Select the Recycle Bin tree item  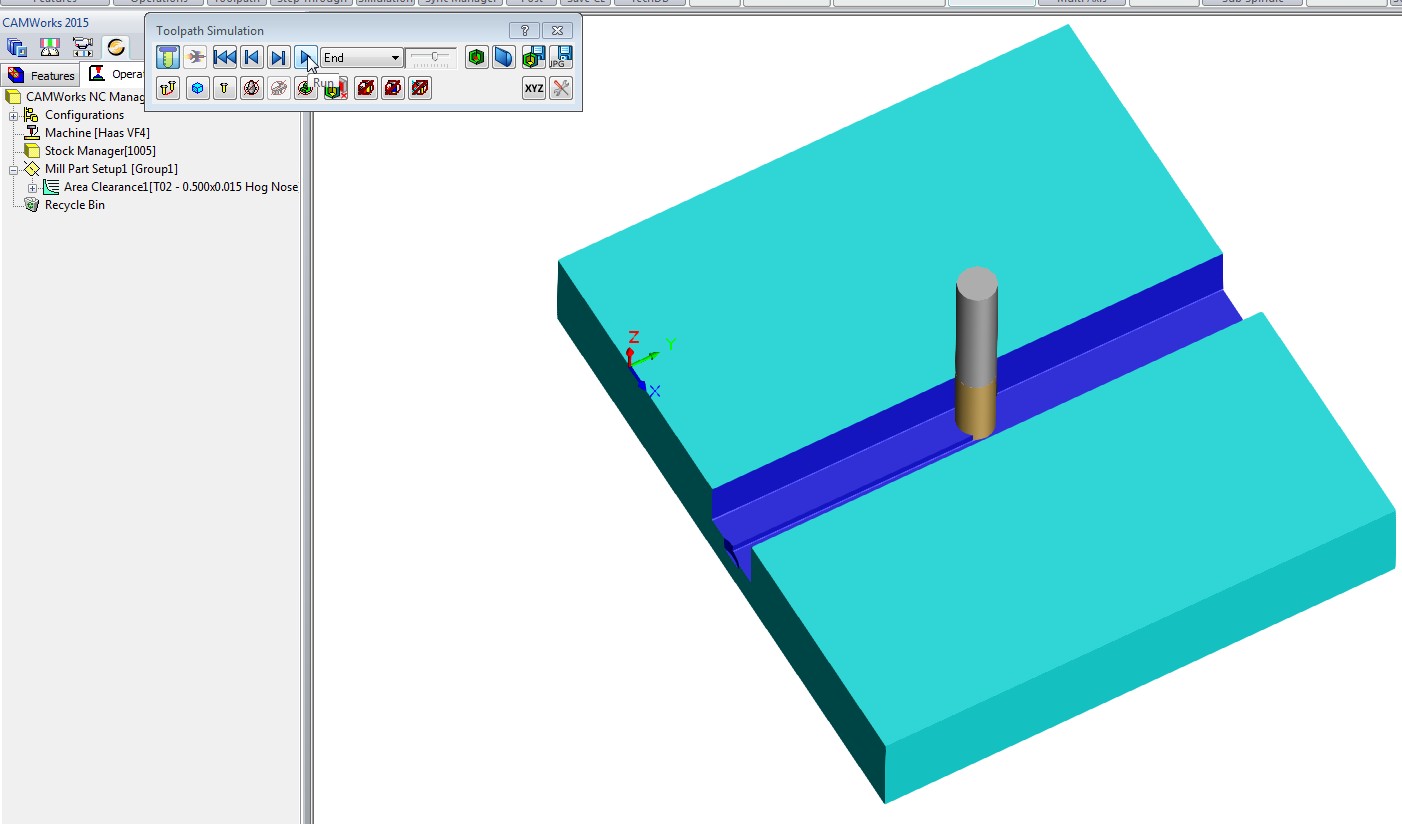point(74,205)
